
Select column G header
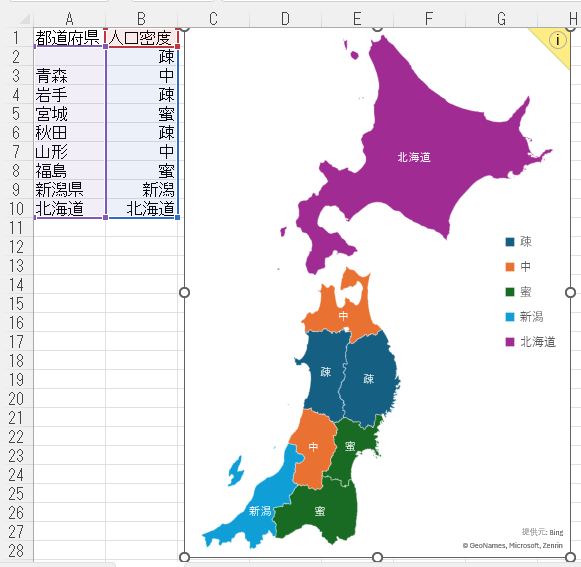[x=501, y=19]
